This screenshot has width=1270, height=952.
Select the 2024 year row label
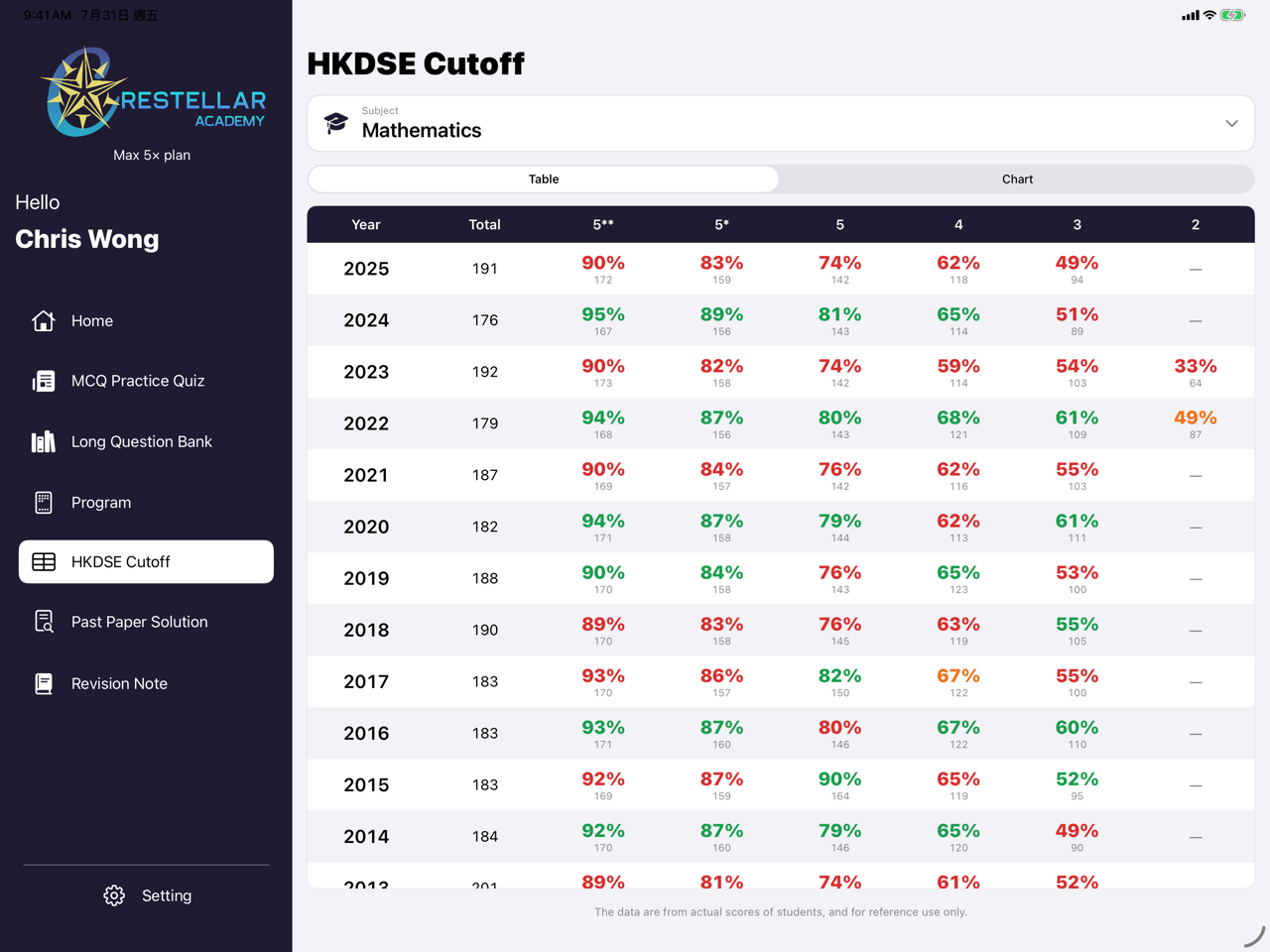pos(366,320)
